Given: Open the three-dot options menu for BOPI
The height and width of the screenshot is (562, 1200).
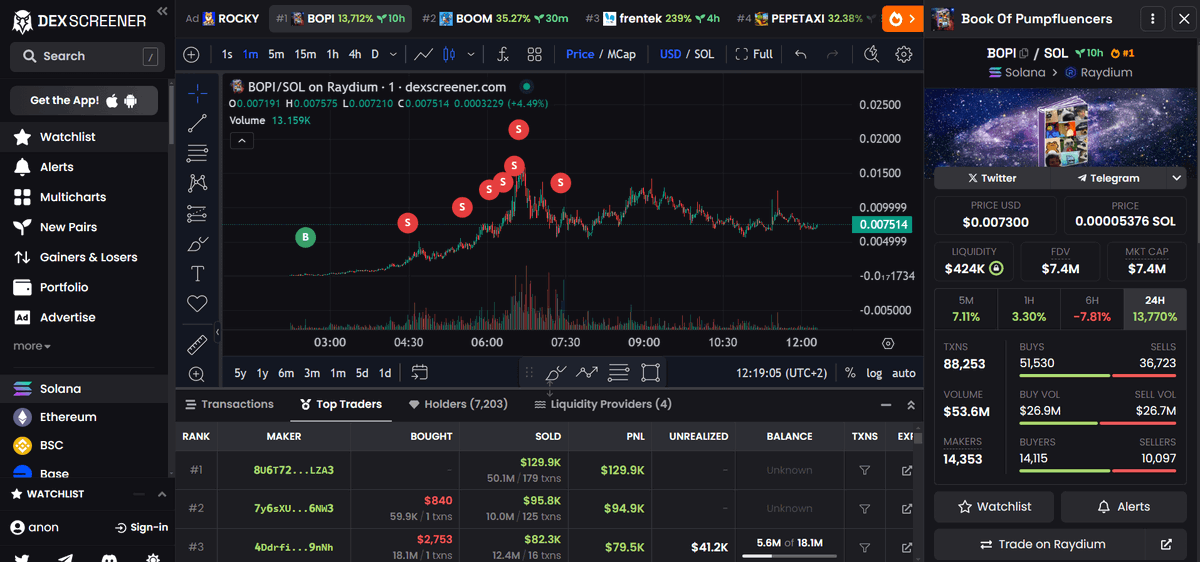Looking at the screenshot, I should [1153, 18].
